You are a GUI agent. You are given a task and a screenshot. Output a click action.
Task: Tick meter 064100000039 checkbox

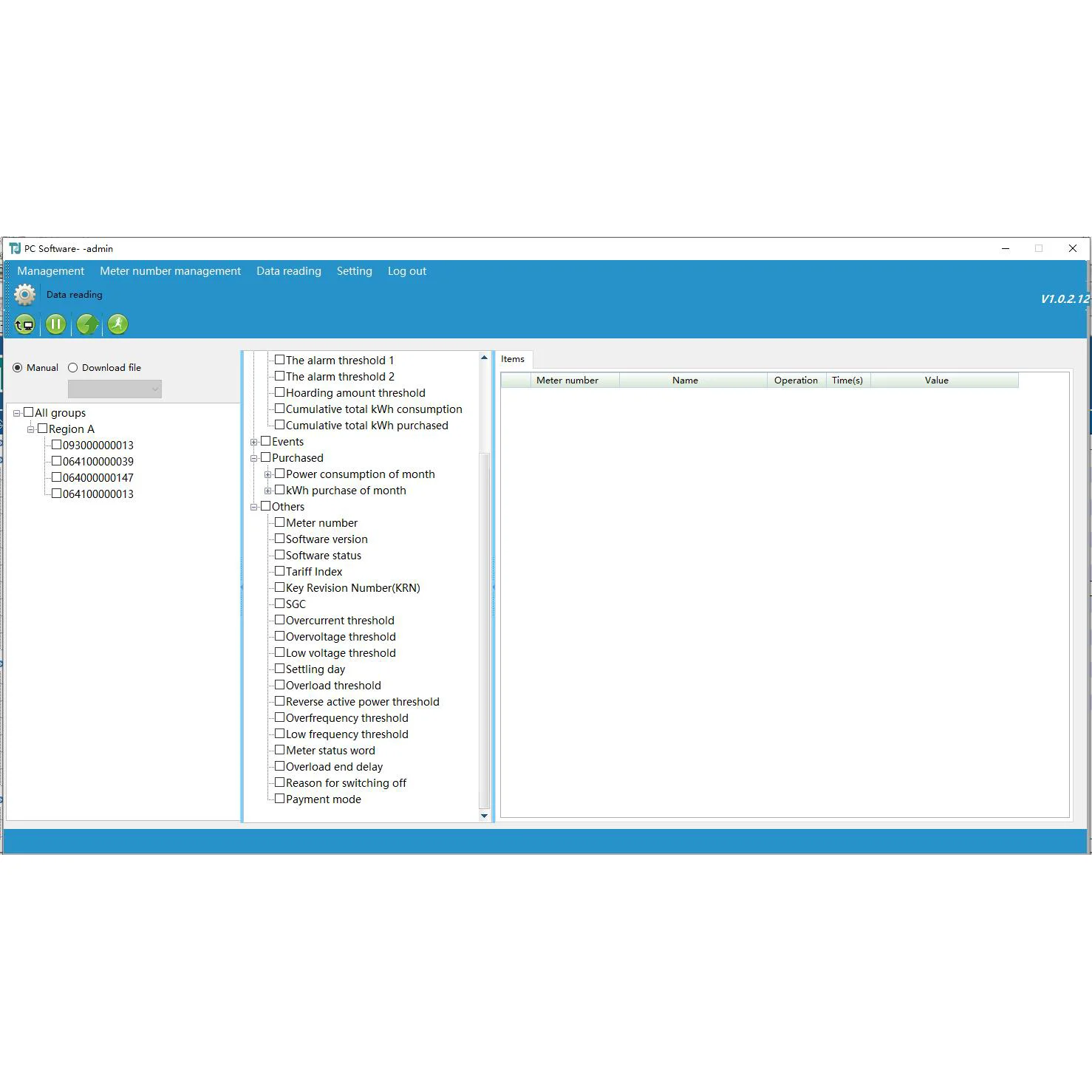click(56, 461)
